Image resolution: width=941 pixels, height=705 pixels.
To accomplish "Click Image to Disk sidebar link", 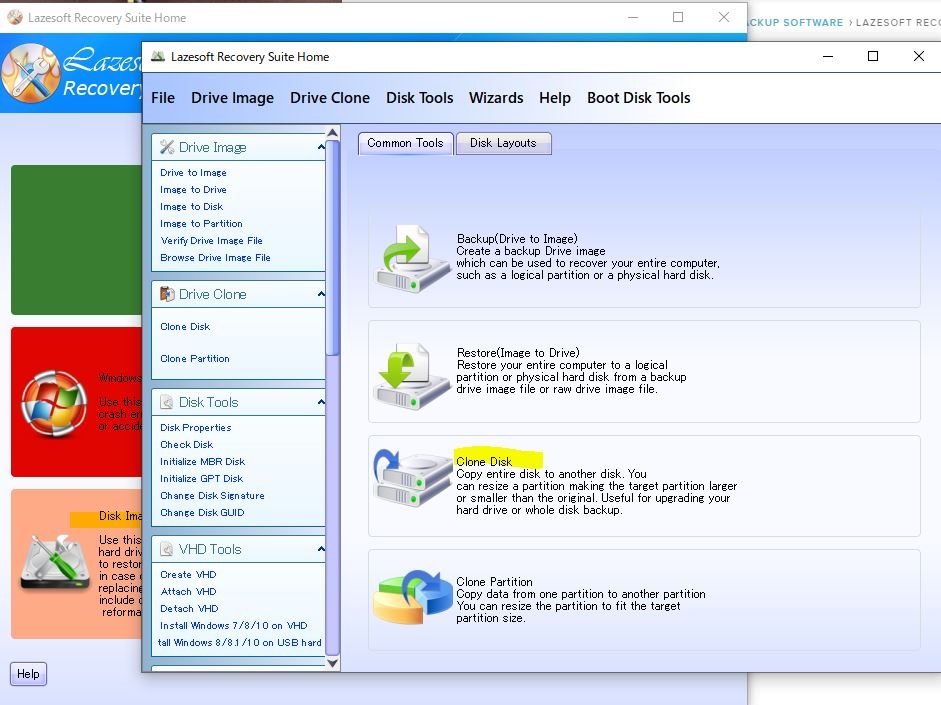I will (191, 206).
